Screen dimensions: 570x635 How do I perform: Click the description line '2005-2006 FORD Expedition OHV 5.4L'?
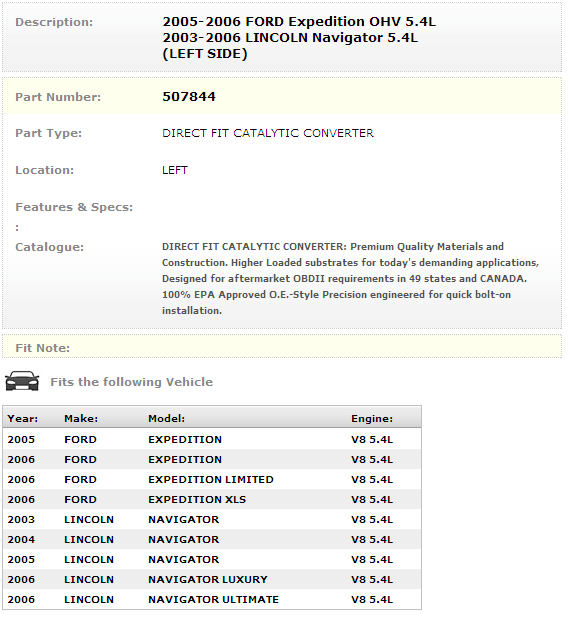click(x=299, y=21)
